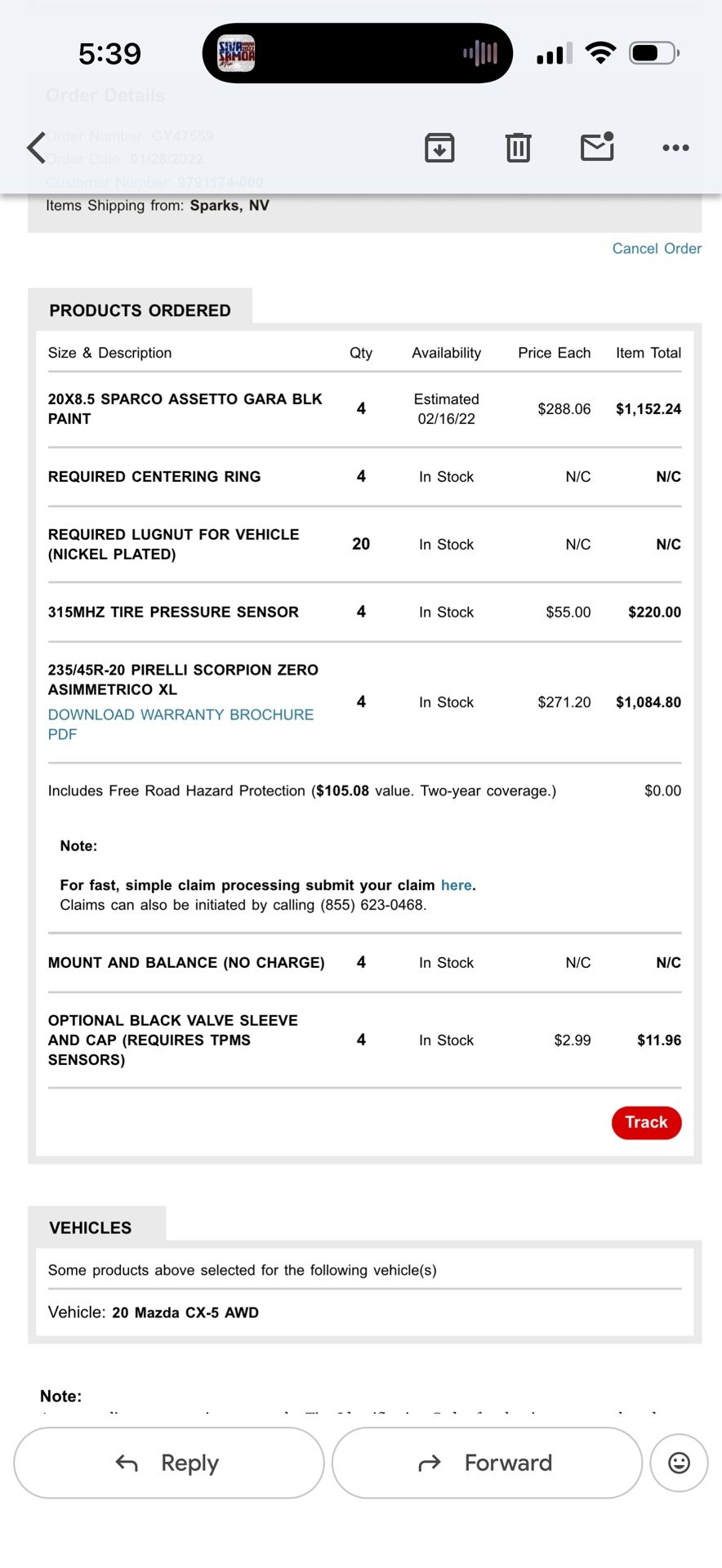The width and height of the screenshot is (722, 1568).
Task: Open the Download Warranty Brochure PDF link
Action: 180,724
